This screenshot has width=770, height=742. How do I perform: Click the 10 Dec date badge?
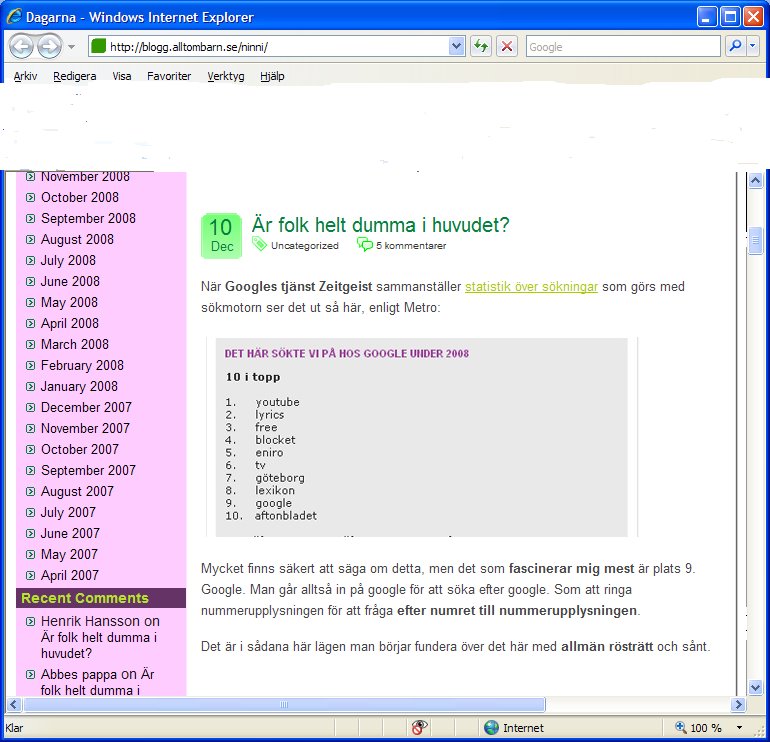pos(221,236)
